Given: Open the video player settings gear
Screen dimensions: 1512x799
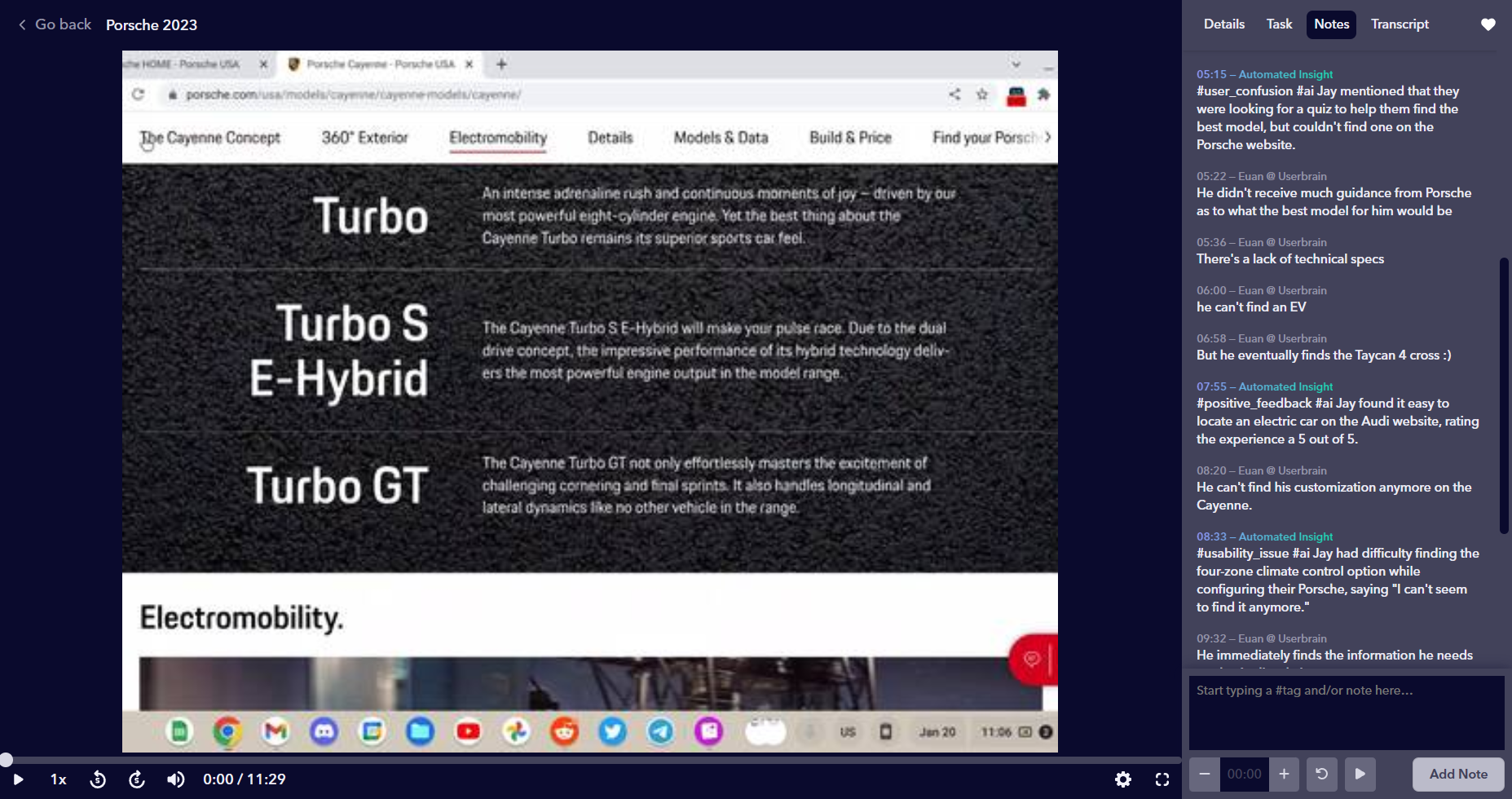Looking at the screenshot, I should 1123,779.
